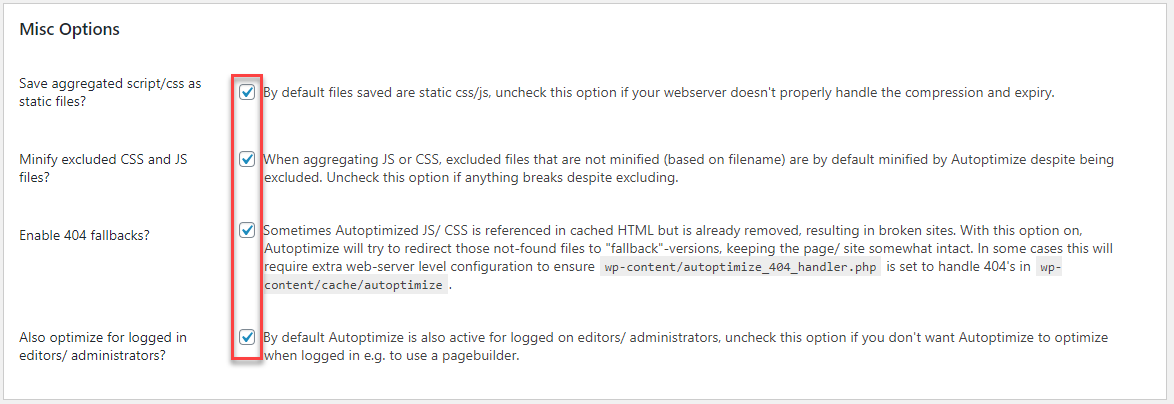Click the Misc Options heading
The height and width of the screenshot is (404, 1174).
click(69, 30)
